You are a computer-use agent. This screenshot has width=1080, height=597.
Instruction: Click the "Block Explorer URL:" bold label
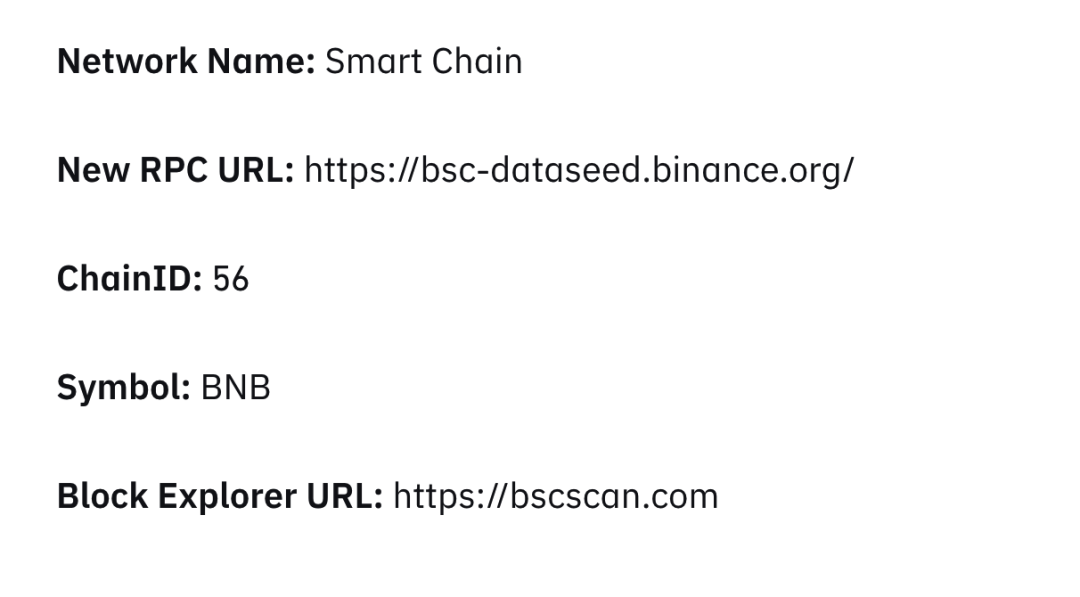click(x=219, y=496)
